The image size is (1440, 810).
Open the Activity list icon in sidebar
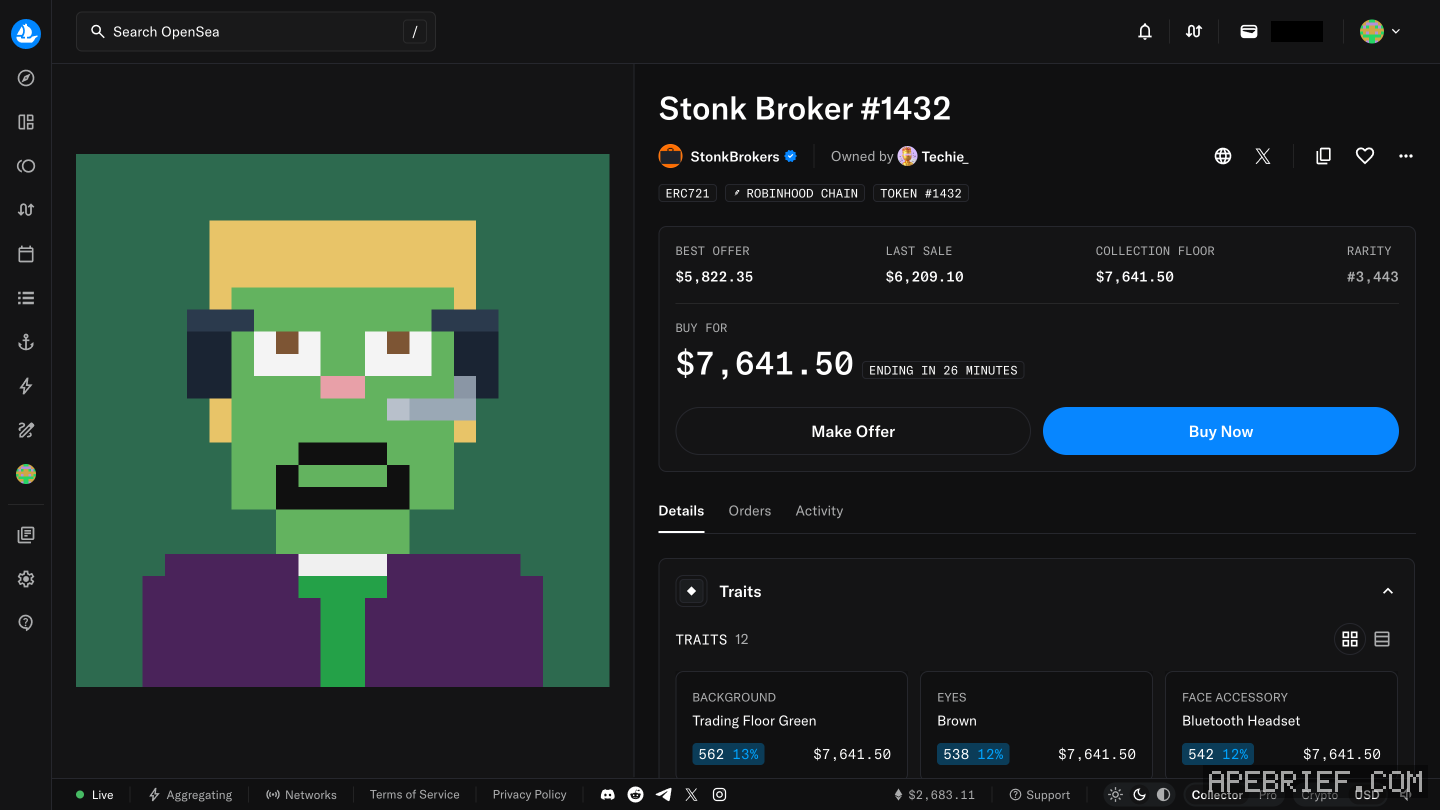(x=26, y=298)
